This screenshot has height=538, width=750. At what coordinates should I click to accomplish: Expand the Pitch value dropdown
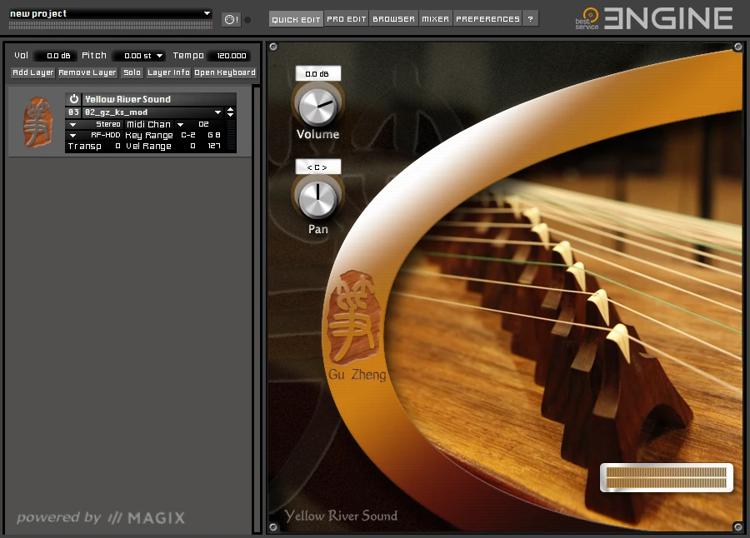point(159,56)
